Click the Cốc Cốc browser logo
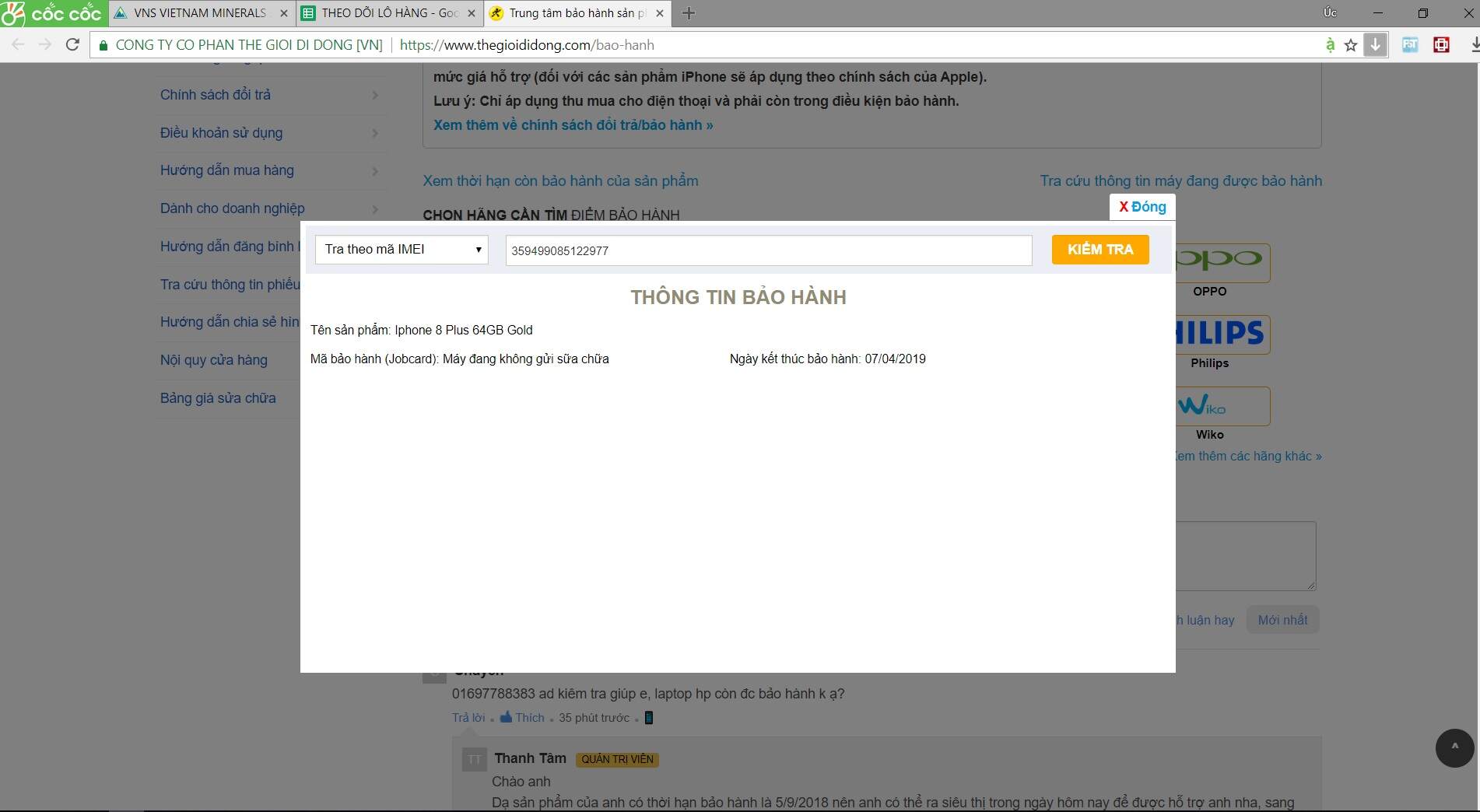 coord(51,13)
